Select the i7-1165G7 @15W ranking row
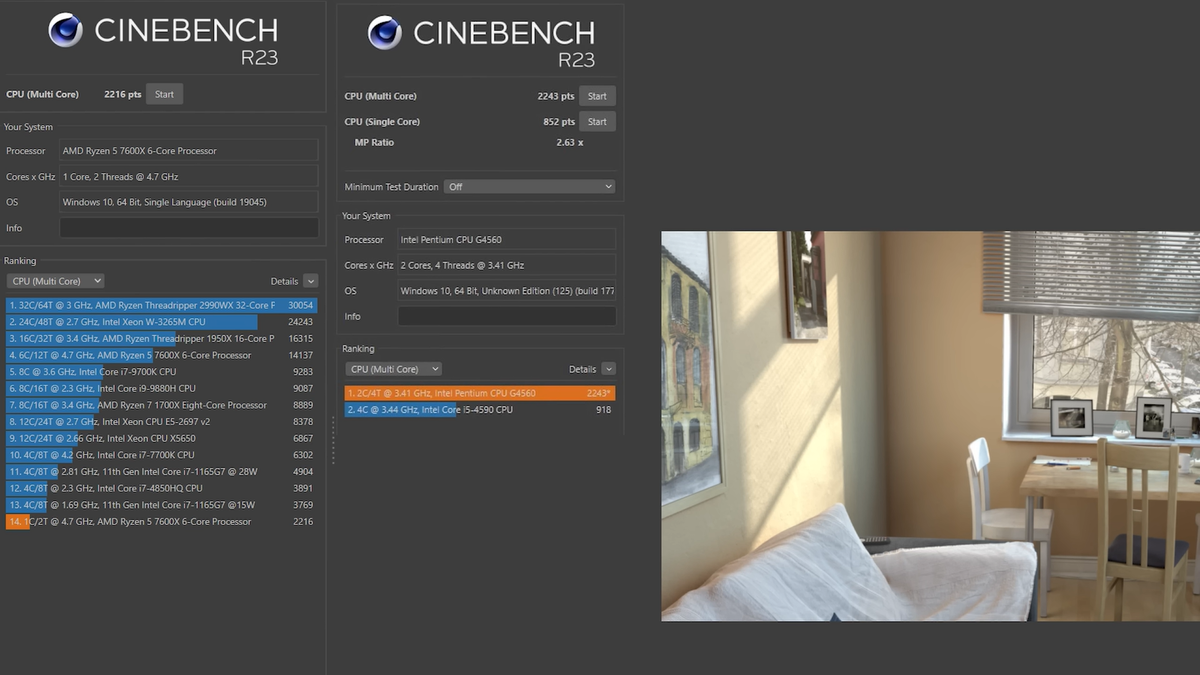Image resolution: width=1200 pixels, height=675 pixels. pos(161,505)
